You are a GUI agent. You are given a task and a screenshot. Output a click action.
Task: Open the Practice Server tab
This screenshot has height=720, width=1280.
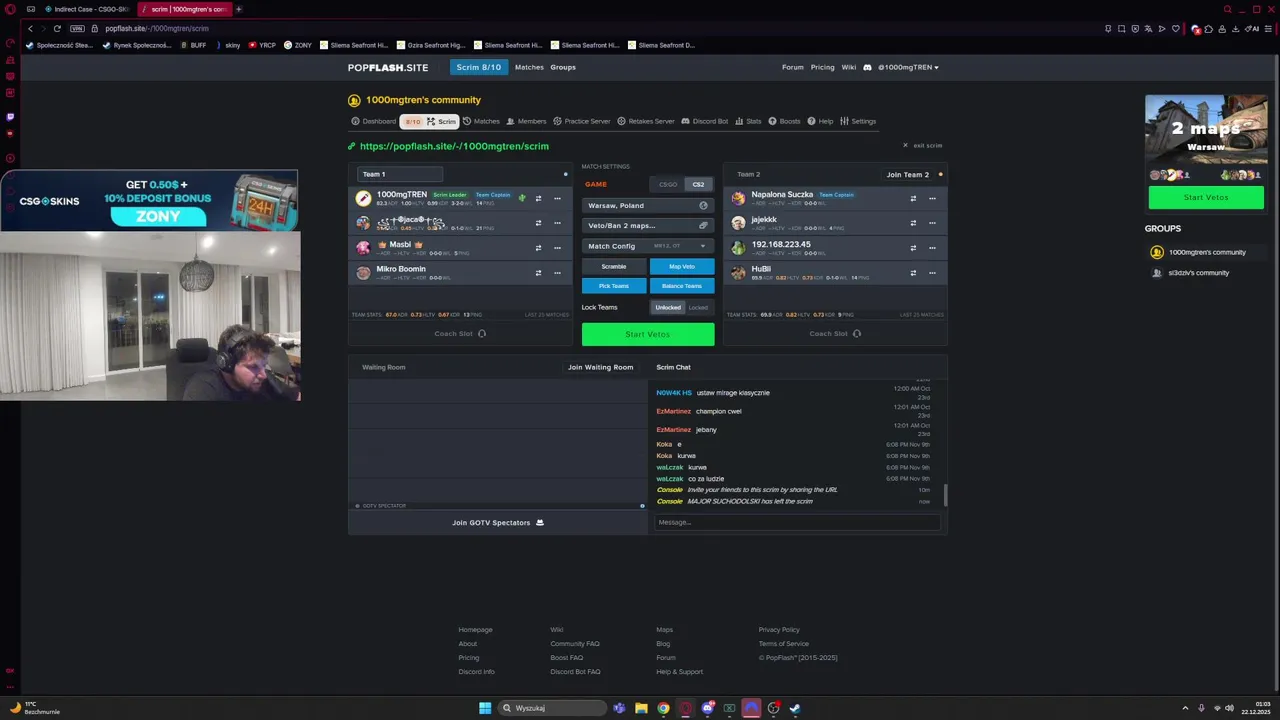pos(581,121)
